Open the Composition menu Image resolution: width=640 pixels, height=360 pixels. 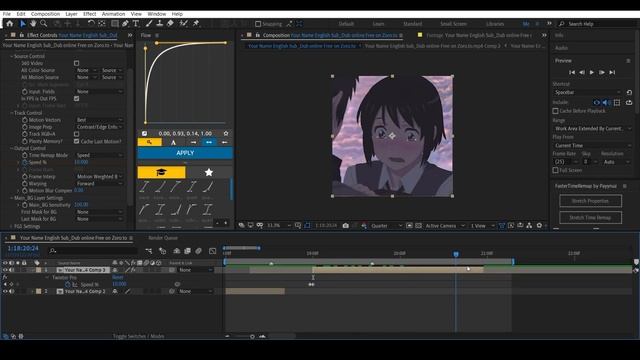tap(45, 14)
